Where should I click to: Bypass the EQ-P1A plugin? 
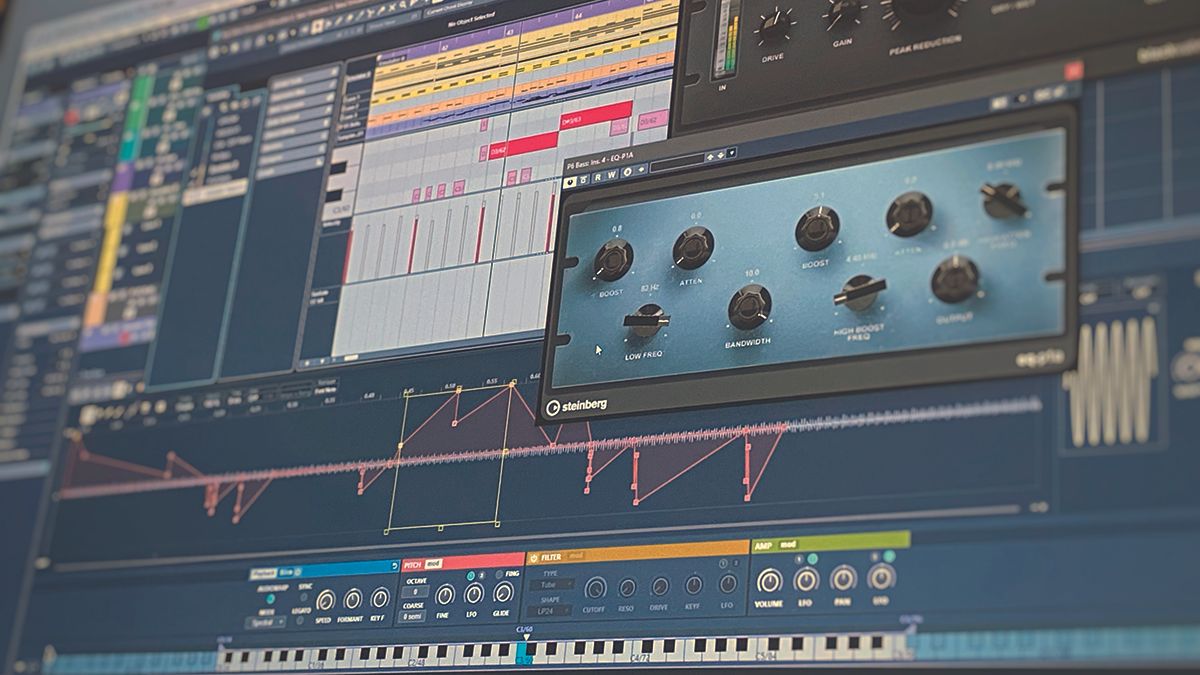(x=569, y=180)
